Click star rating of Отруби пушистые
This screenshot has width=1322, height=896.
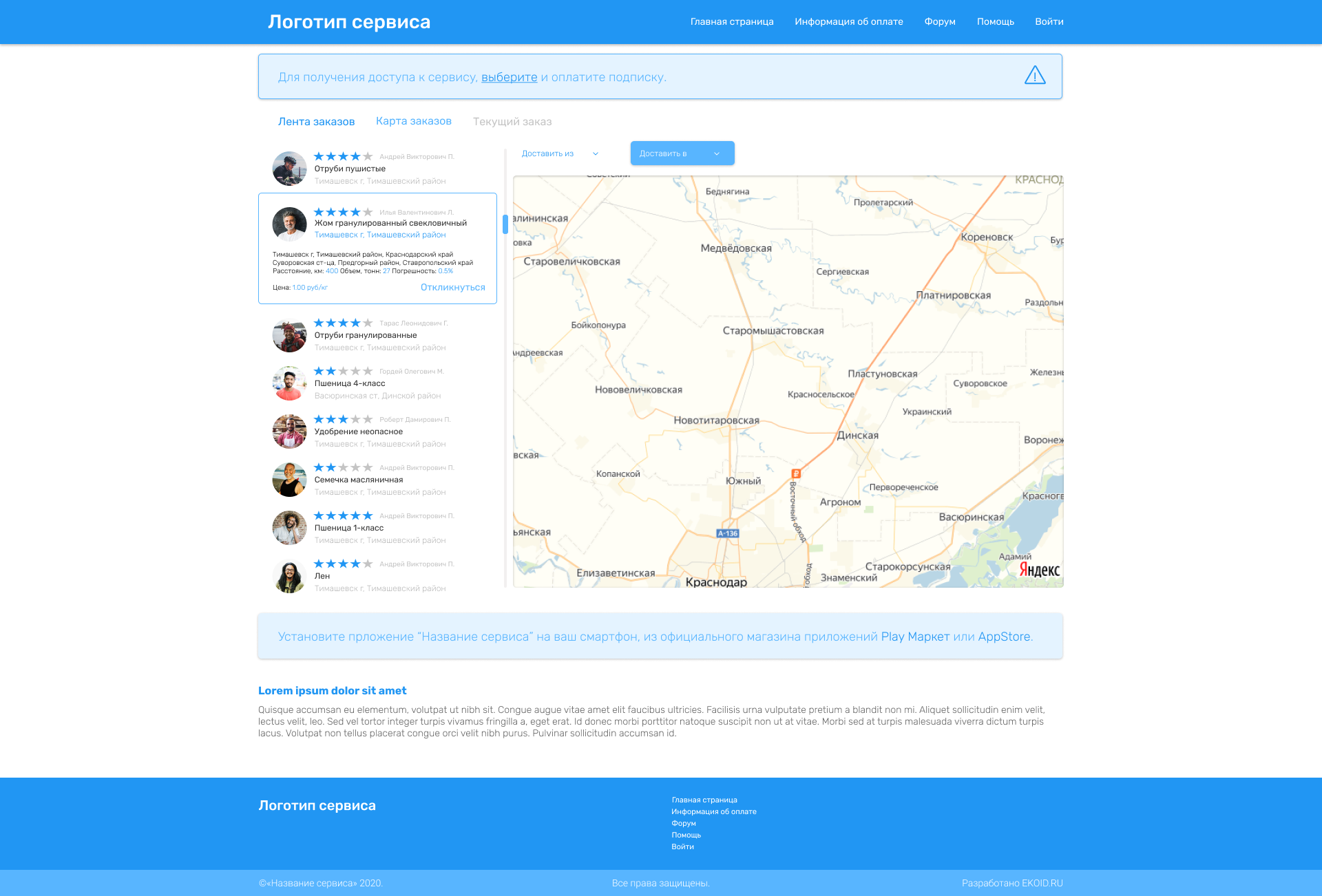[343, 156]
